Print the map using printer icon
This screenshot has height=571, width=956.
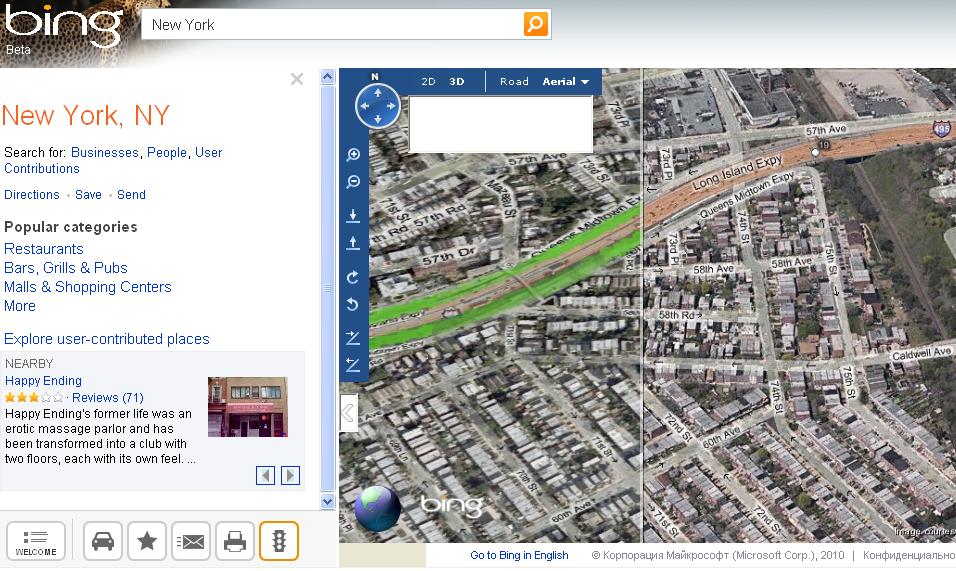[235, 541]
